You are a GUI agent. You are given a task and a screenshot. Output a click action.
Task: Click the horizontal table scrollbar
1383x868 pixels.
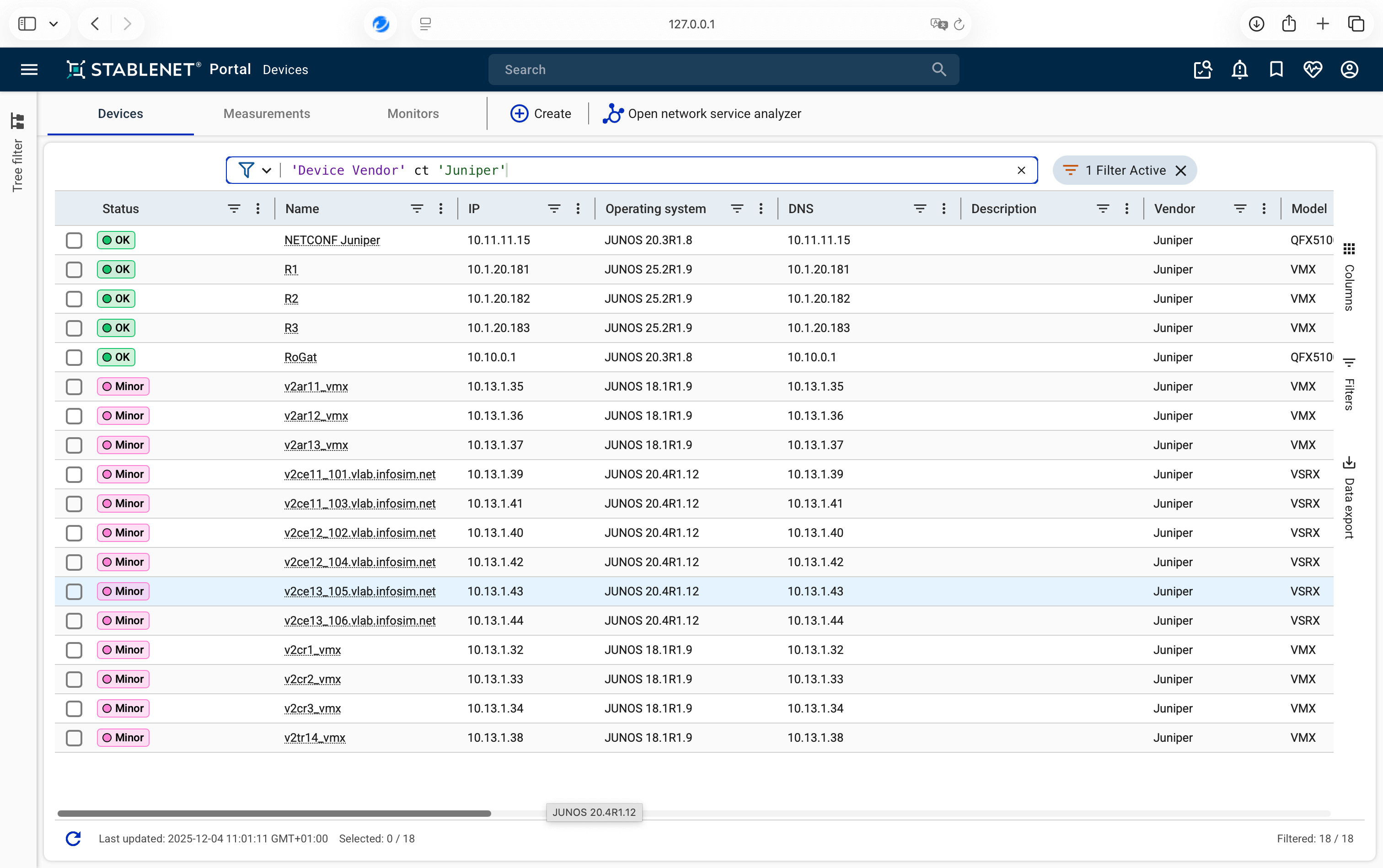tap(274, 813)
